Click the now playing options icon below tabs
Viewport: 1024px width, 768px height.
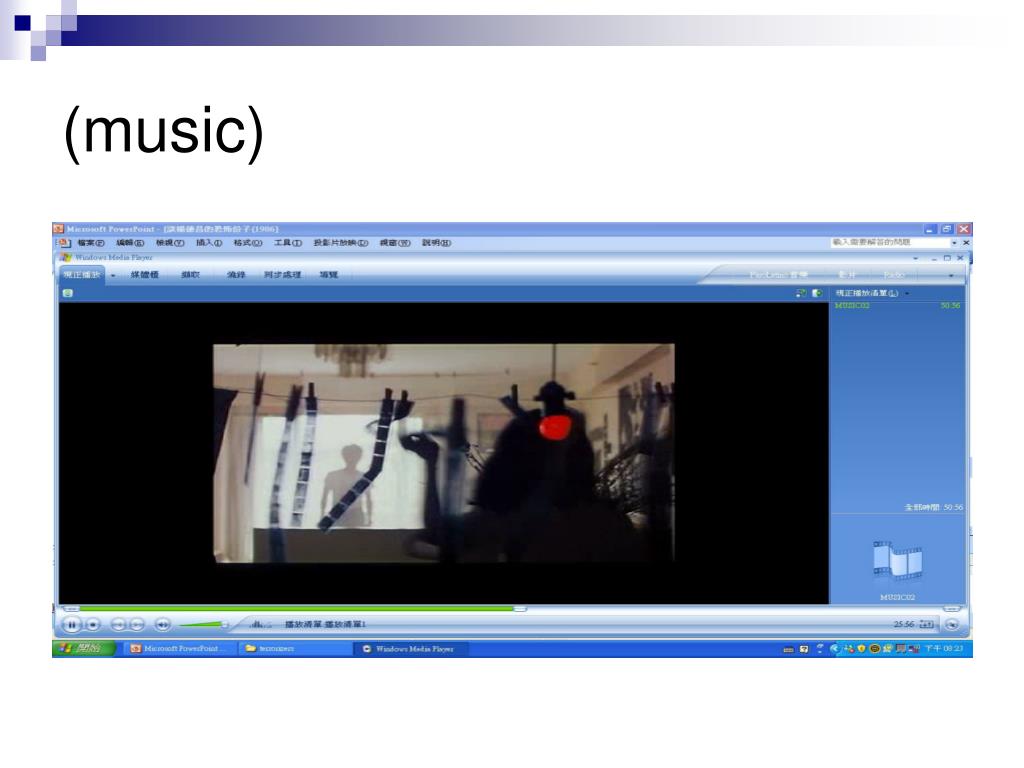tap(67, 293)
